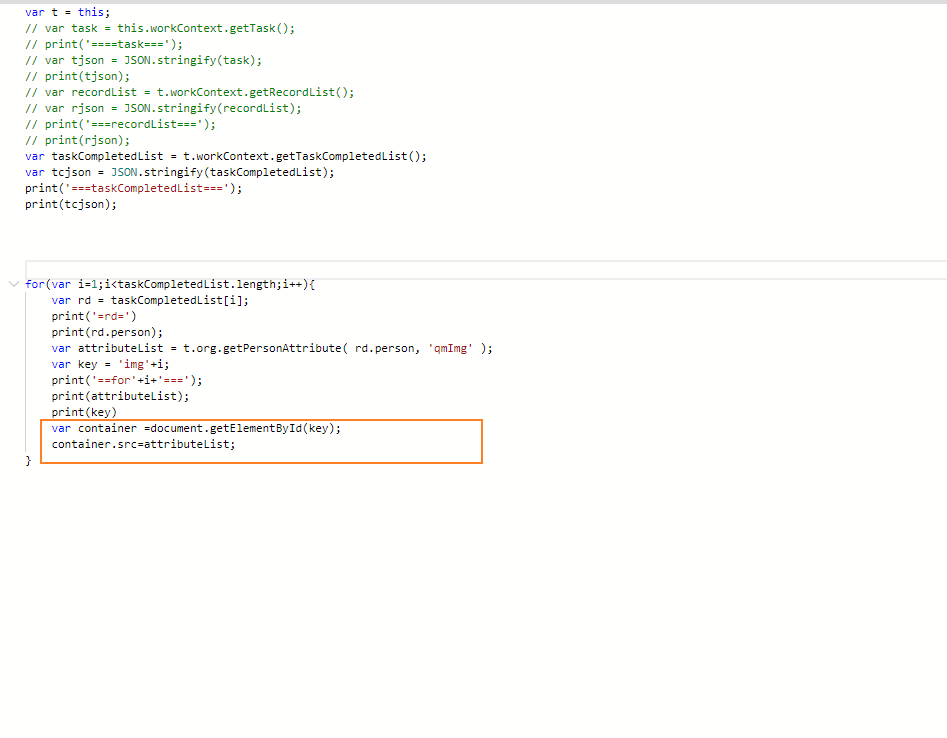Click line 'var rd = taskCompletedList[i];'
Screen dimensions: 947x738
[x=150, y=300]
